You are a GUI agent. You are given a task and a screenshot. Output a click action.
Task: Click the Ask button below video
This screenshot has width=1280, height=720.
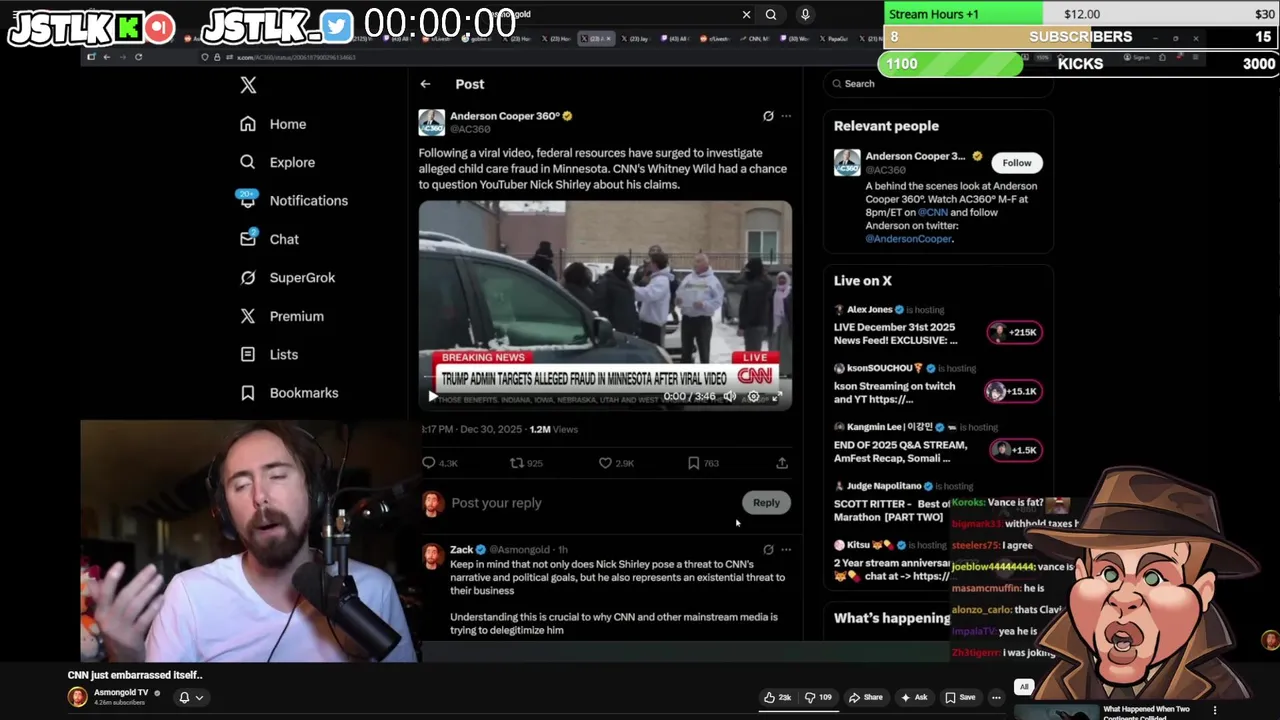(914, 698)
